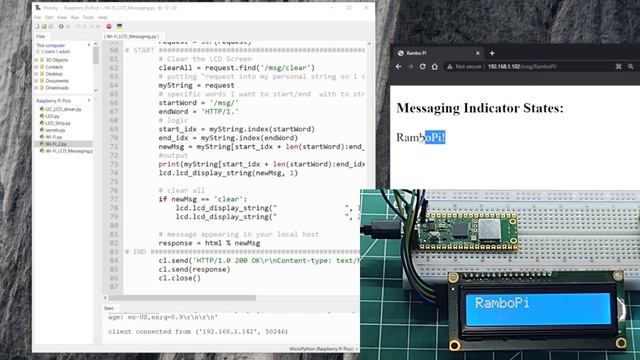Select the Wi-Fi_LCD_Messaging.py editor tab
The image size is (640, 360).
click(133, 36)
